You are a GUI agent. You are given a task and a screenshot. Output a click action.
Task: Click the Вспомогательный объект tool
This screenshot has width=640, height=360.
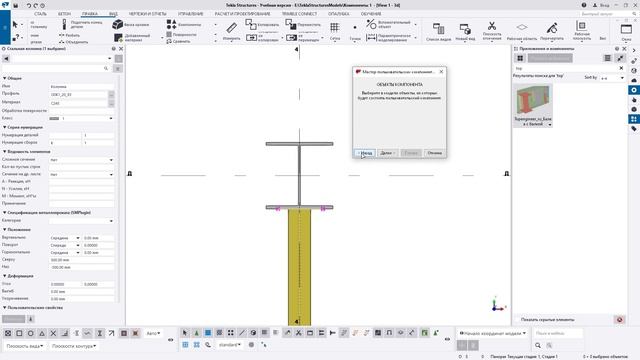[390, 24]
